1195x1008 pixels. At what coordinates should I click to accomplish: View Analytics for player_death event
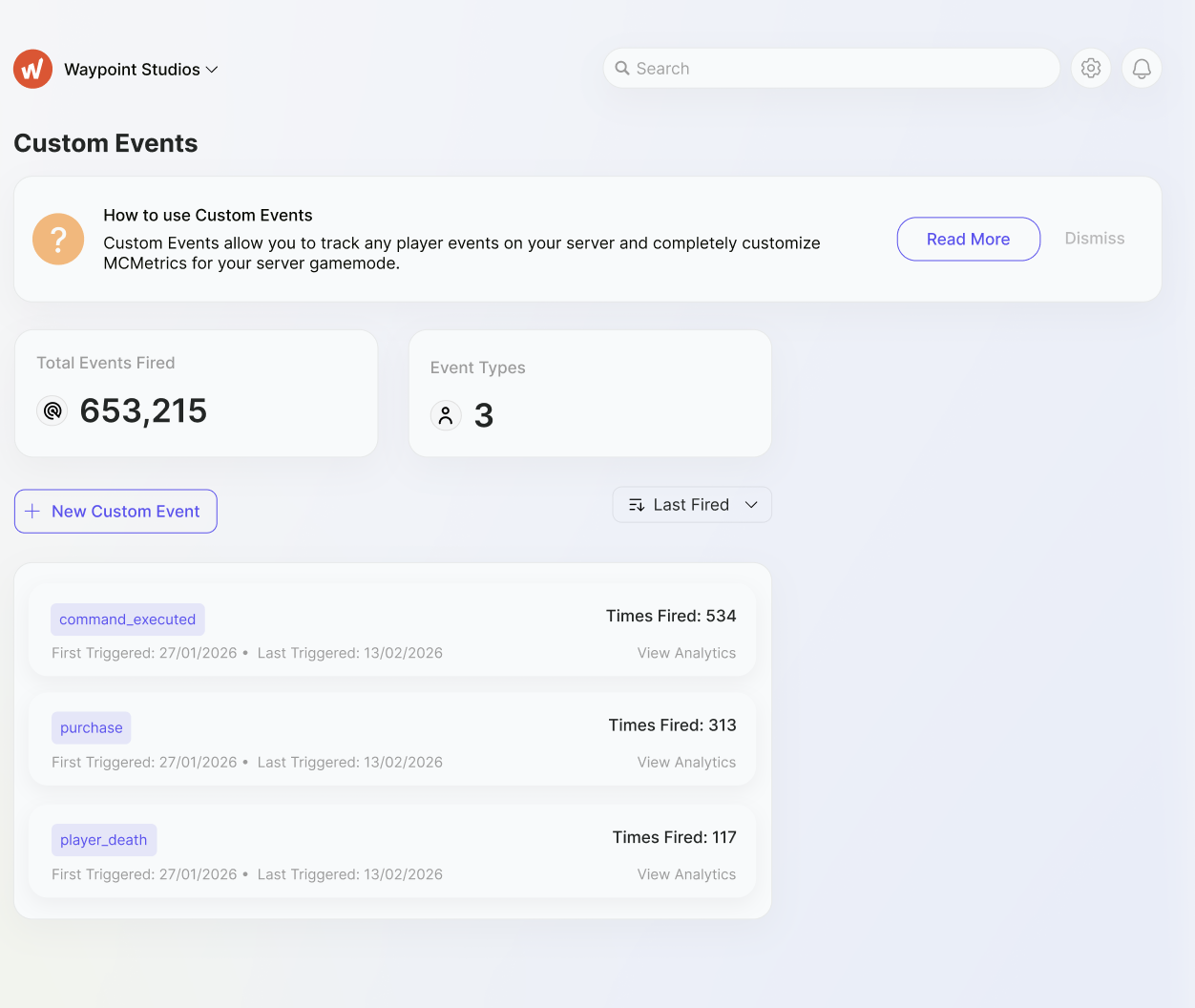[686, 874]
